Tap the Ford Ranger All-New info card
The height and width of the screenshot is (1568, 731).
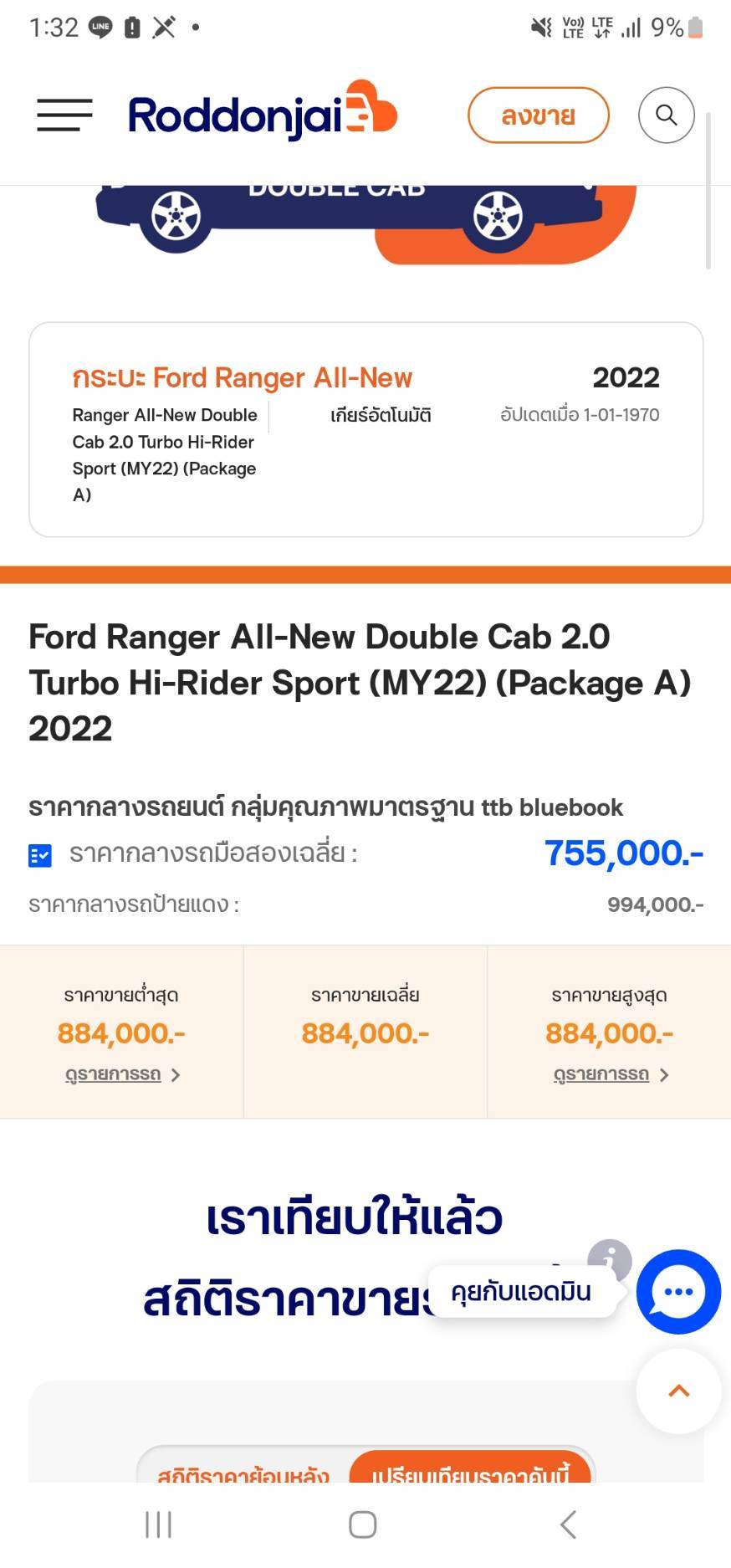click(x=365, y=429)
